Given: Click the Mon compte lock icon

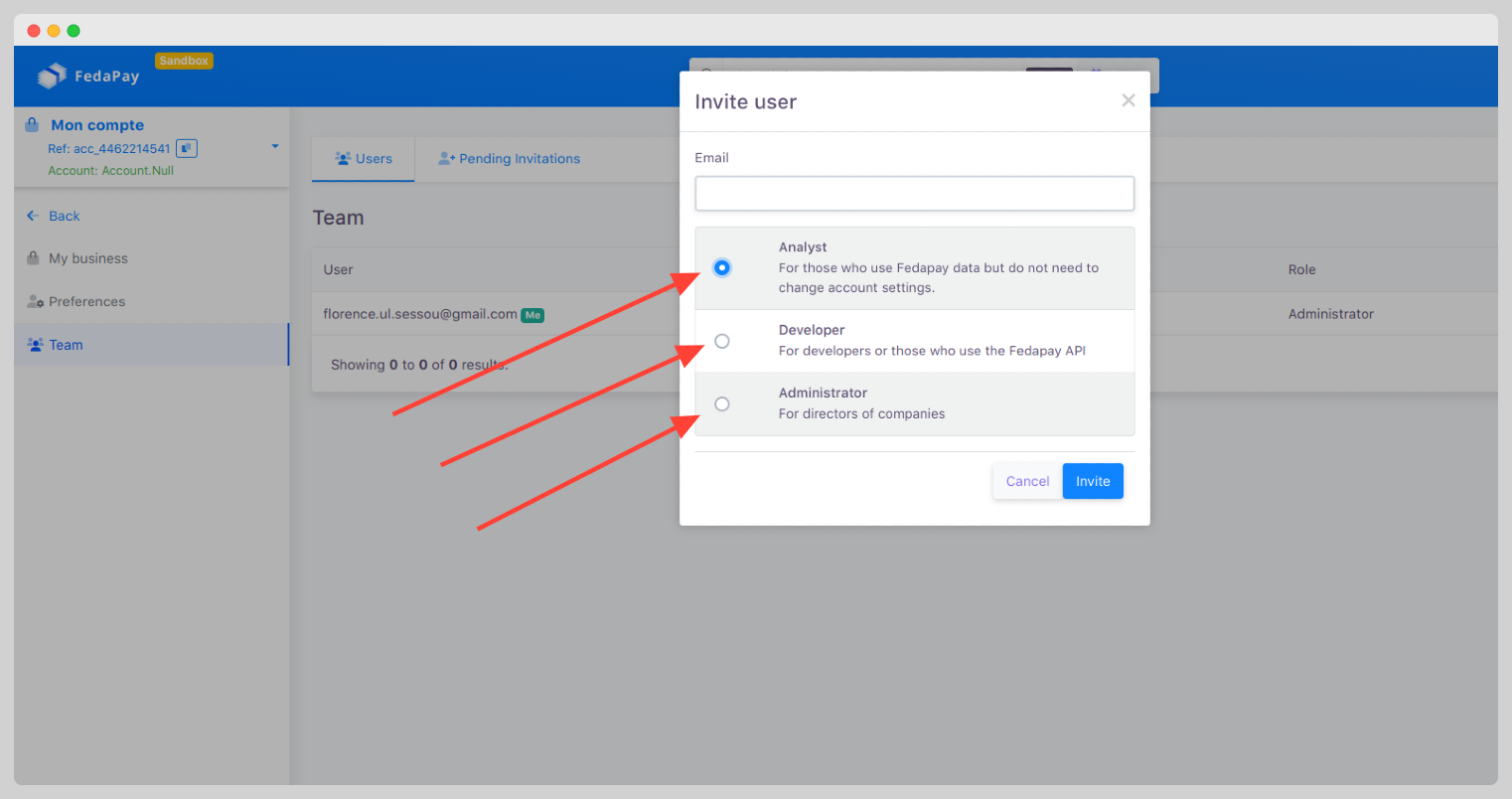Looking at the screenshot, I should (x=32, y=124).
